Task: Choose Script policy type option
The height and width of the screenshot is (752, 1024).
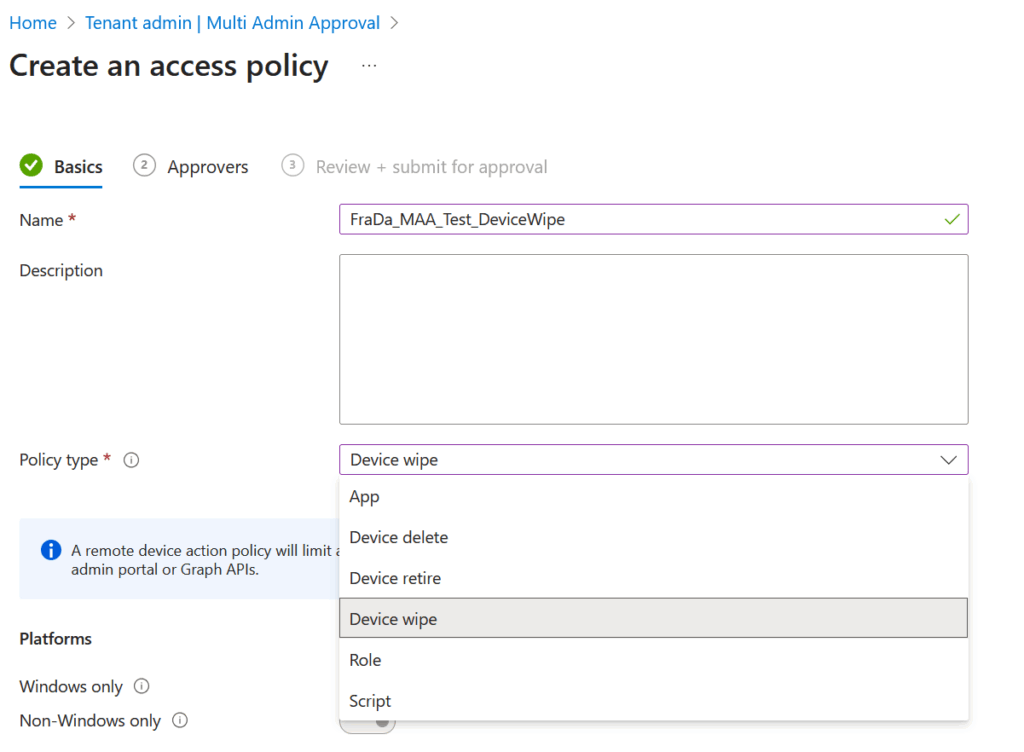Action: 370,701
